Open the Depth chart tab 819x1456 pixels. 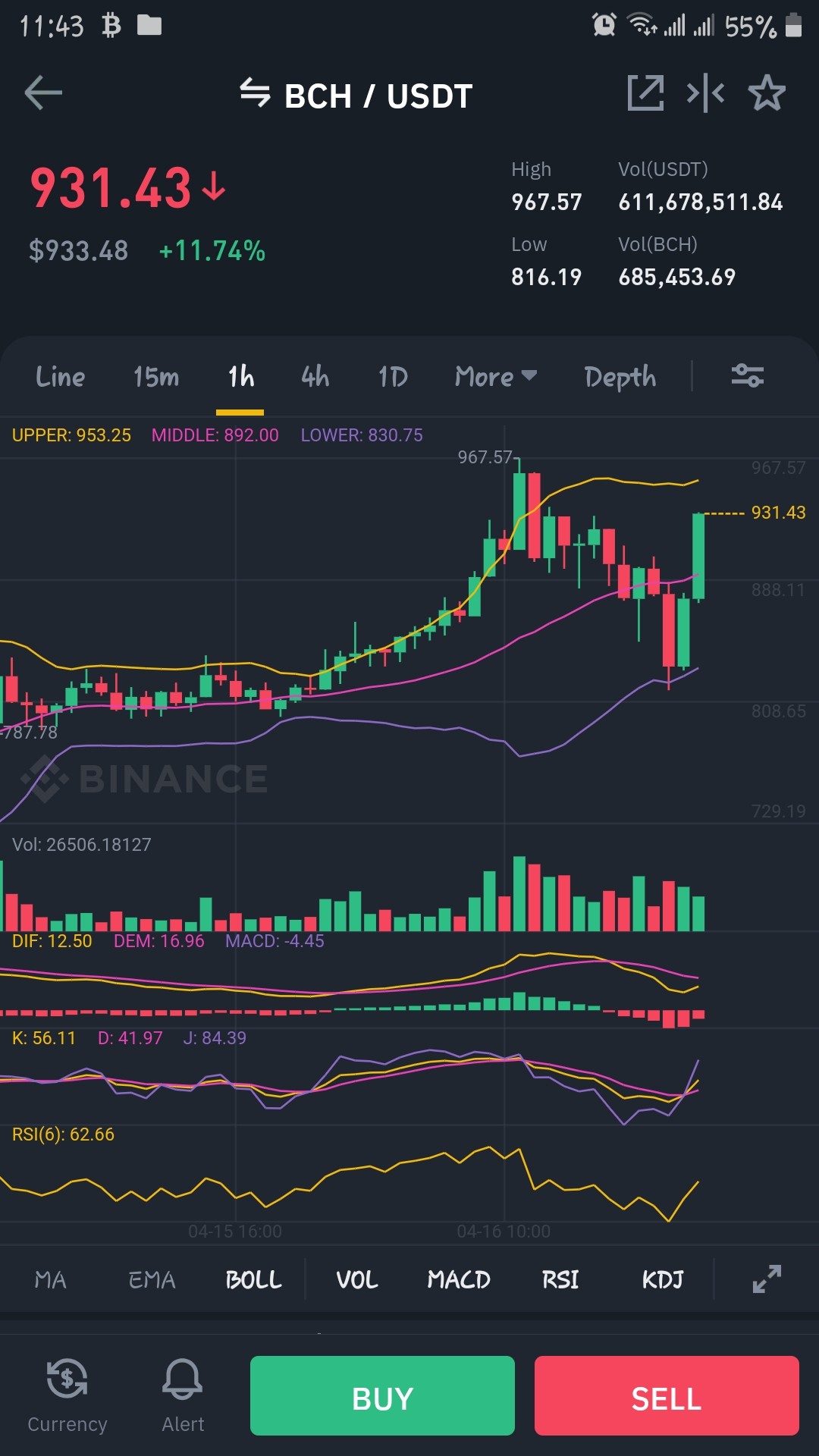(x=620, y=377)
